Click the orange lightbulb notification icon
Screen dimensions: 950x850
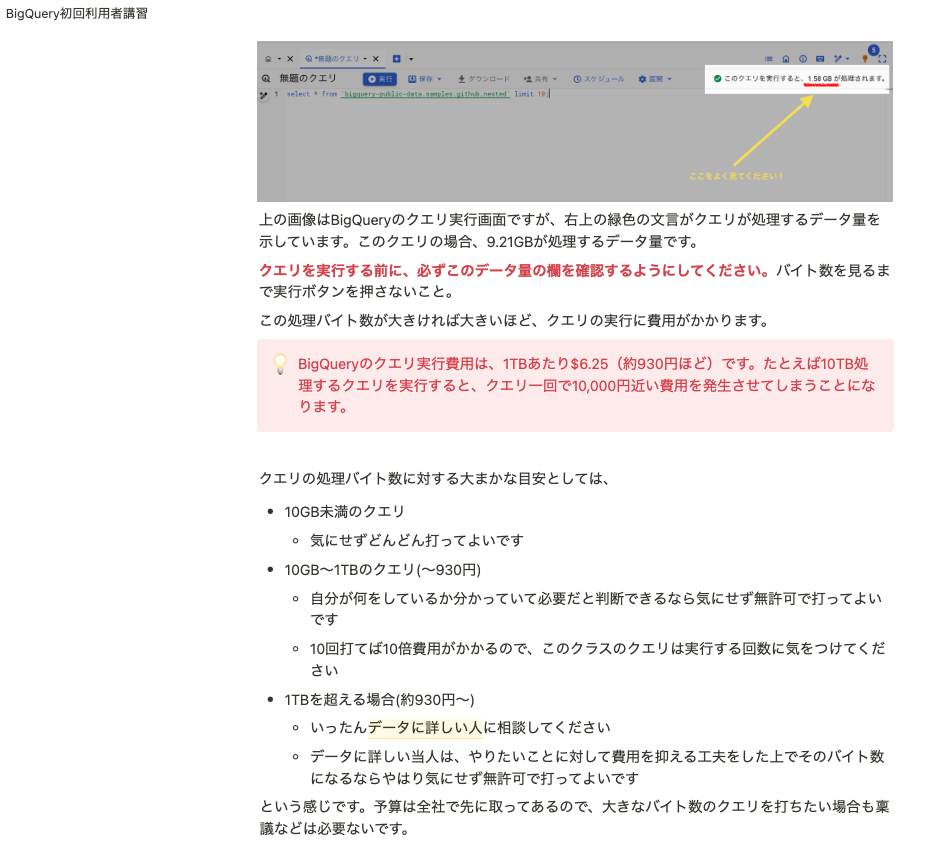[865, 59]
